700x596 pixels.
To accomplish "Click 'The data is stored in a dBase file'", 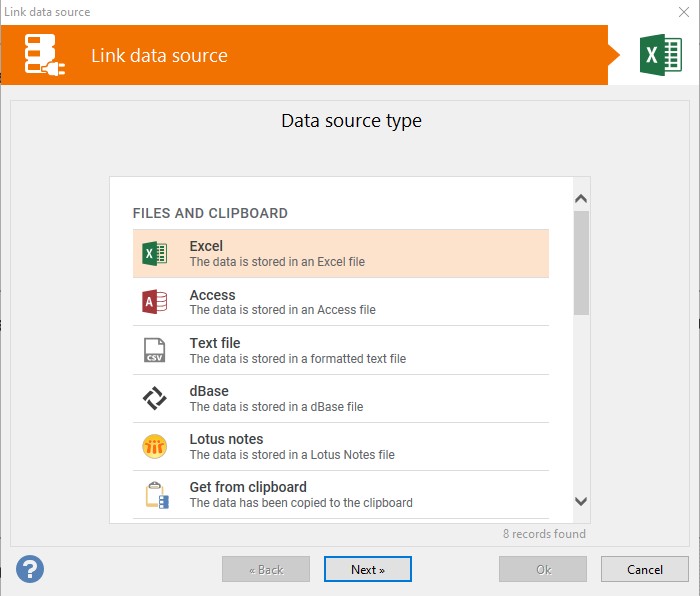I will pos(276,407).
